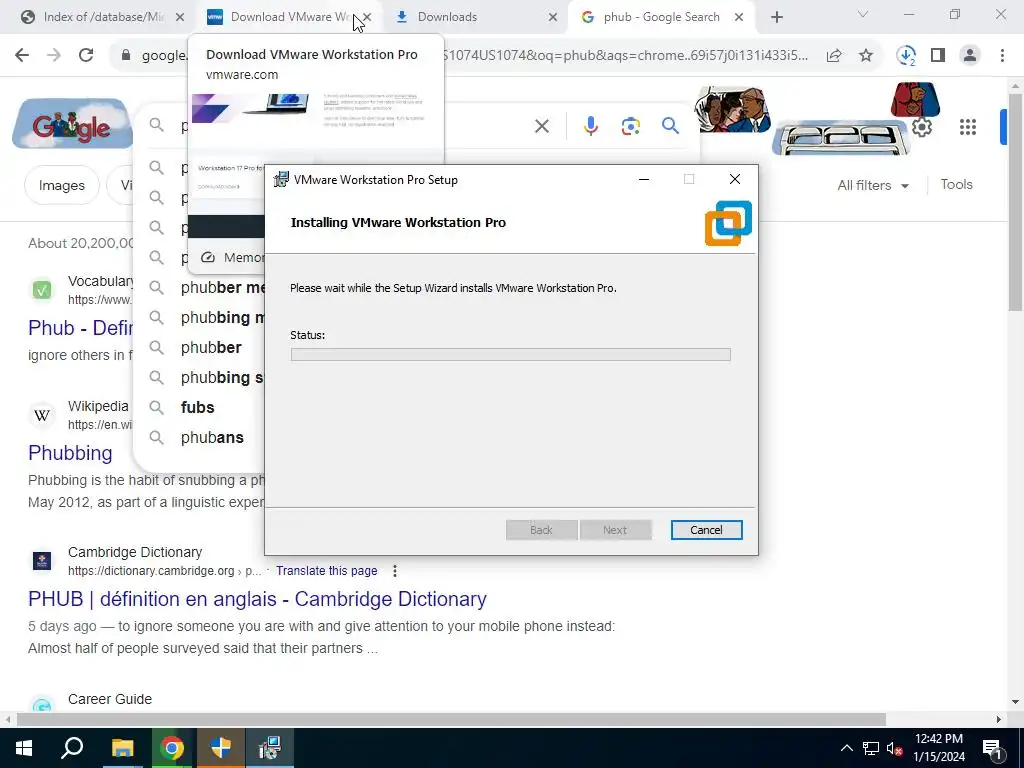Open a new Chrome tab

tap(776, 17)
